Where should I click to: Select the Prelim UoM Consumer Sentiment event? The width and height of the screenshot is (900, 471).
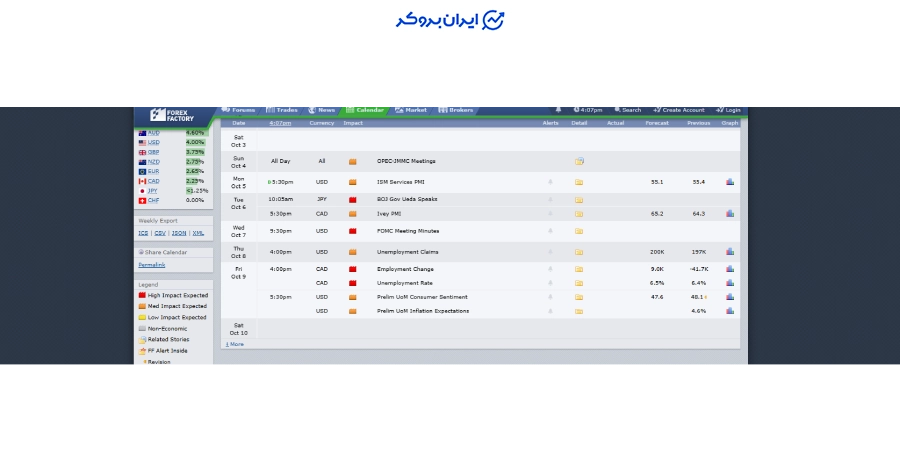(422, 297)
